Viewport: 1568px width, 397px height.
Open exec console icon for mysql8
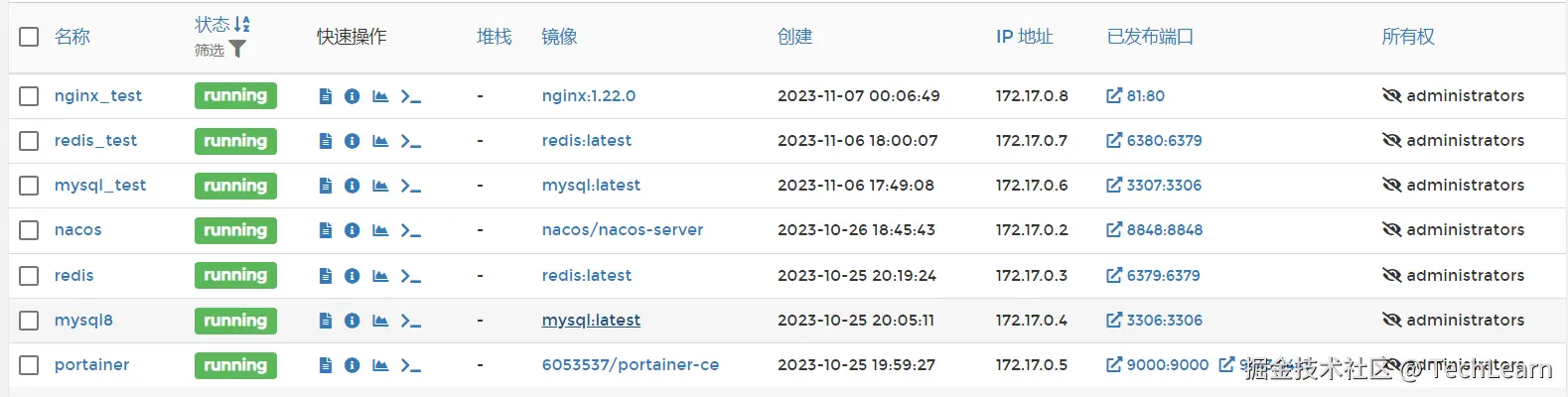[x=410, y=321]
